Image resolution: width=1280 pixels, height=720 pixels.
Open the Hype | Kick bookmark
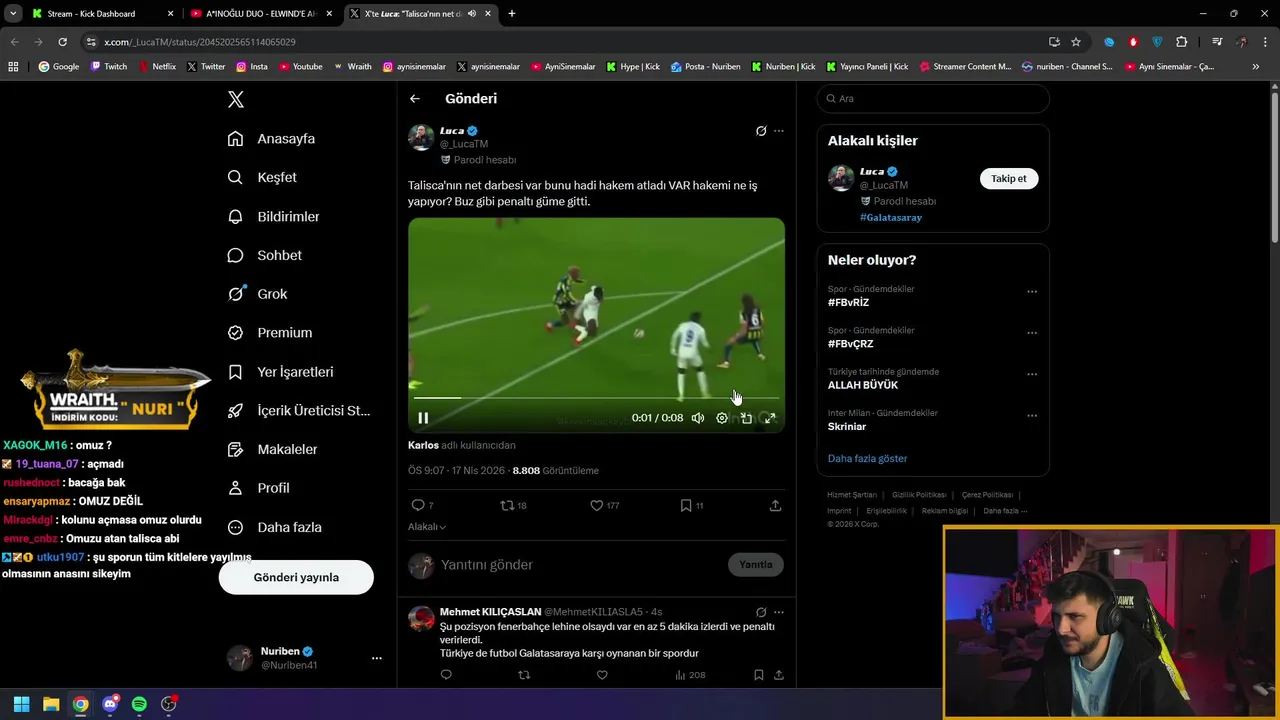point(632,67)
